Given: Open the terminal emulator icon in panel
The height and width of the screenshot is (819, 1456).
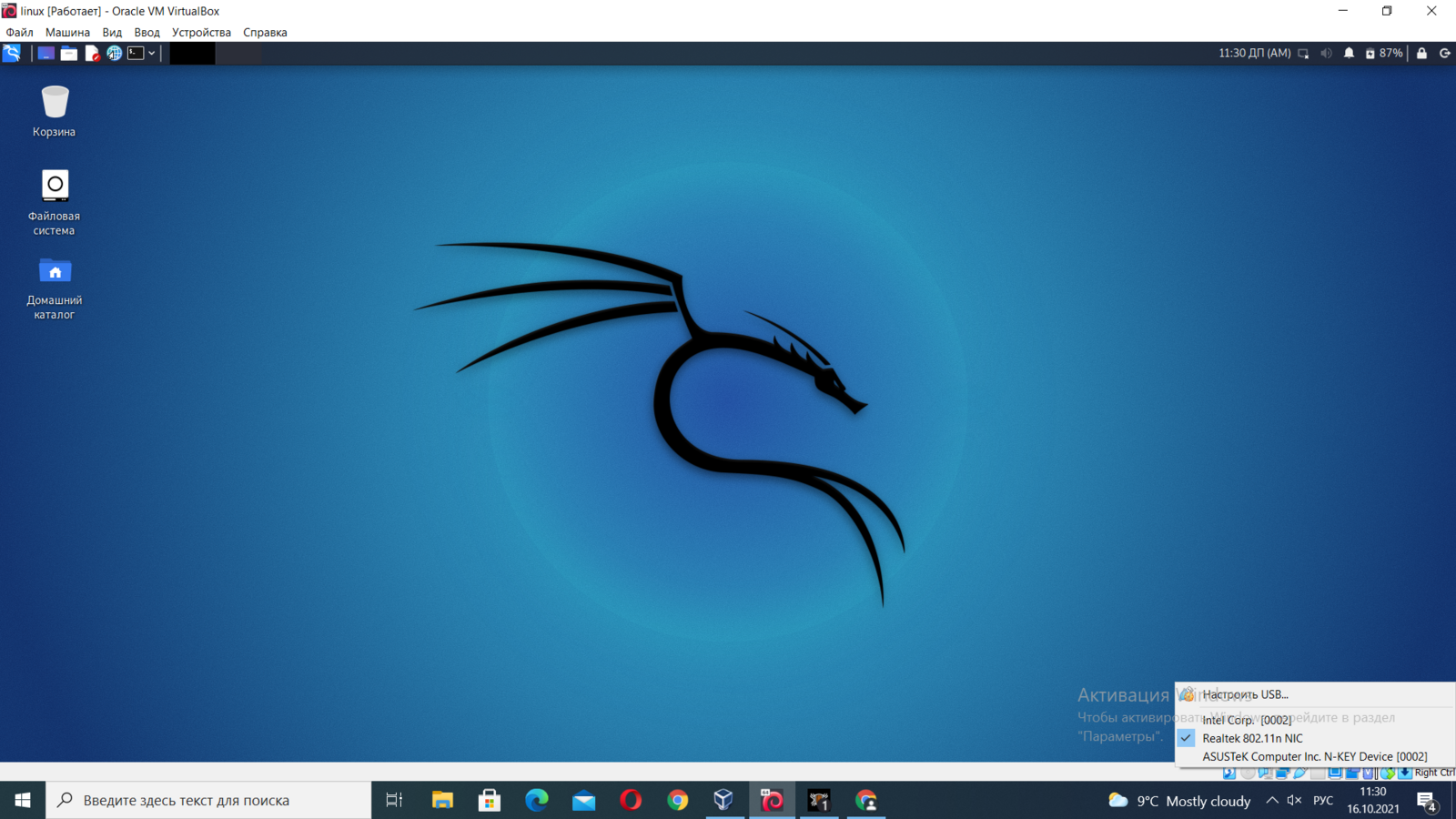Looking at the screenshot, I should 136,53.
